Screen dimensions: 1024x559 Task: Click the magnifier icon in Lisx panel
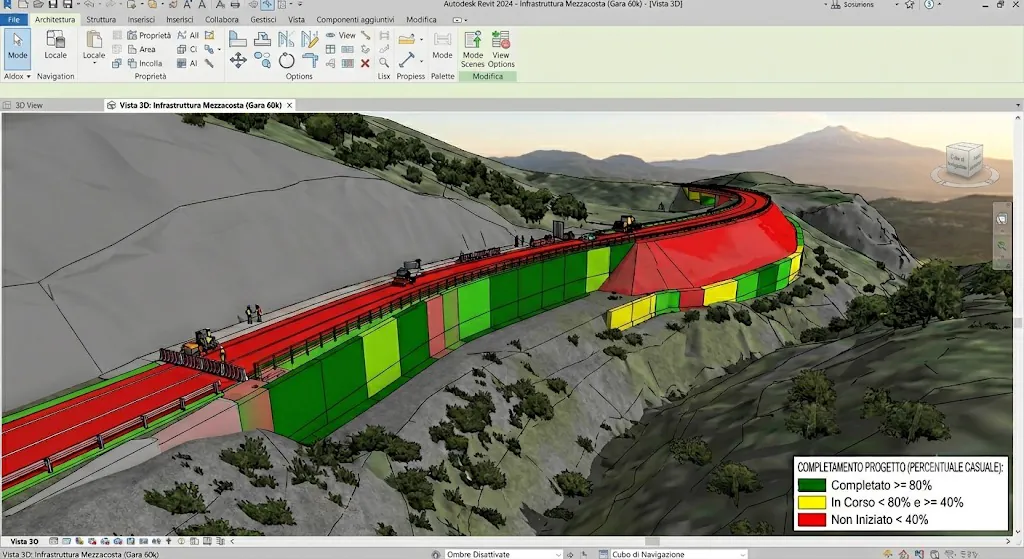384,63
